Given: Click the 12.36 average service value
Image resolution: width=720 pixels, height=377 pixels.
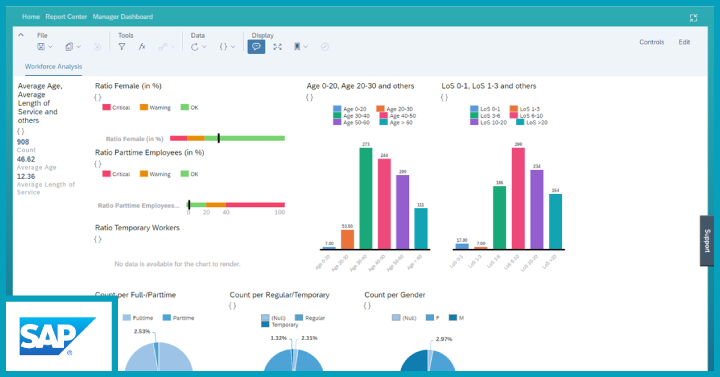Looking at the screenshot, I should [26, 177].
